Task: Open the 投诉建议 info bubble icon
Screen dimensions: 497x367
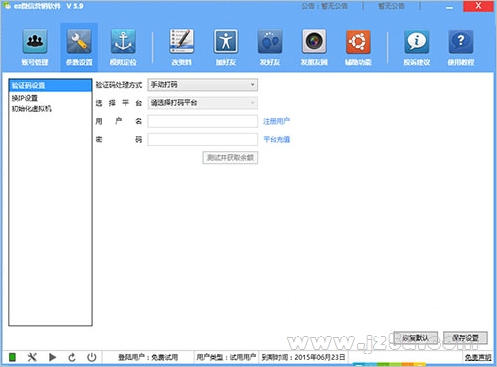Action: (417, 42)
